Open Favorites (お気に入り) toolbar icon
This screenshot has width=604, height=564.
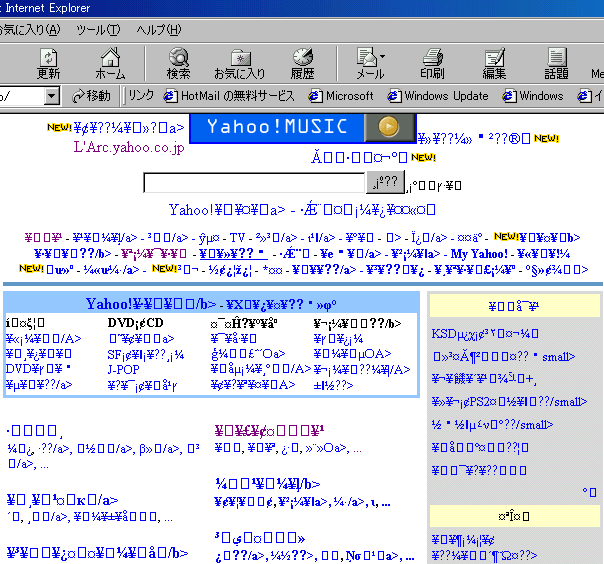click(240, 63)
